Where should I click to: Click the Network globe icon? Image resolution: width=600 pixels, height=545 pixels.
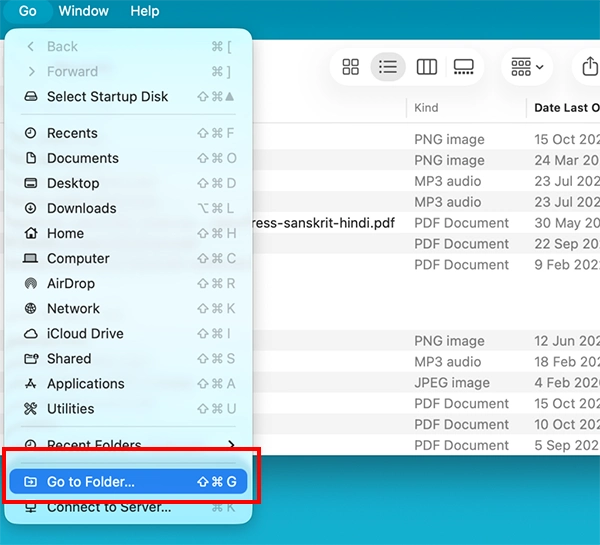pyautogui.click(x=31, y=308)
